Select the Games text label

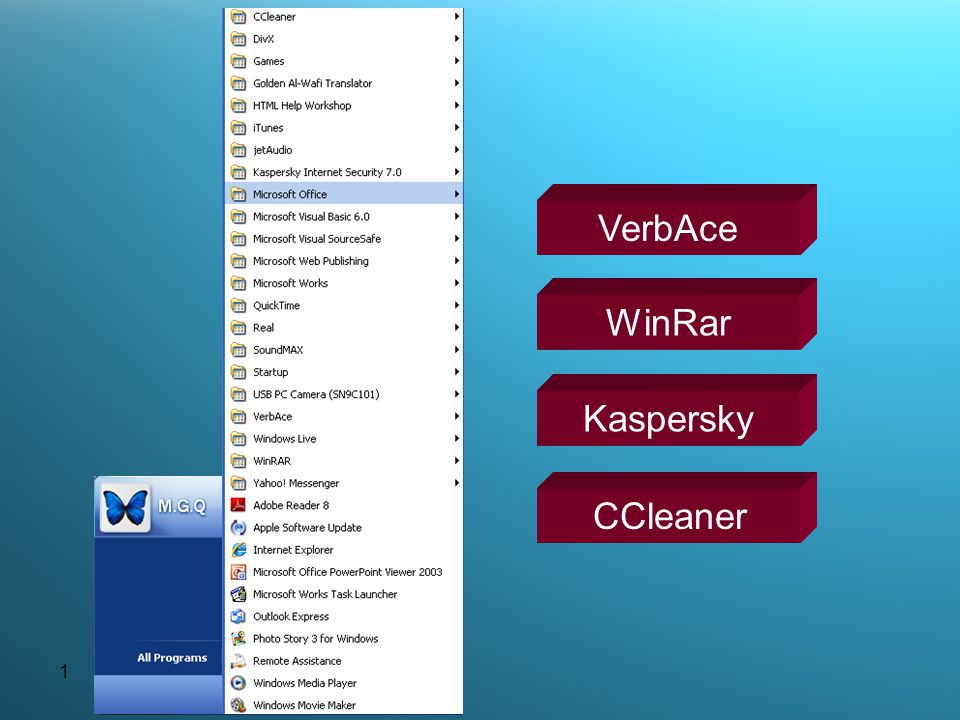(269, 61)
